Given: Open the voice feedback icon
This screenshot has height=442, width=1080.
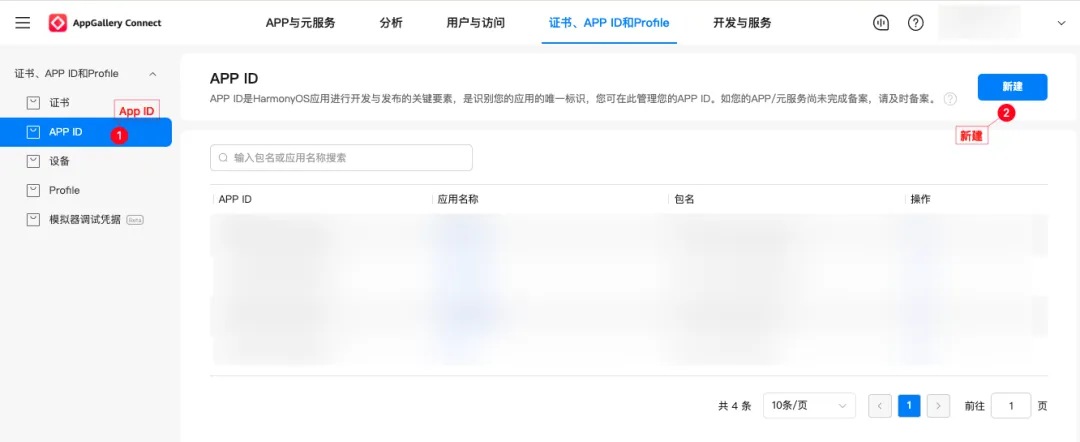Looking at the screenshot, I should [880, 23].
